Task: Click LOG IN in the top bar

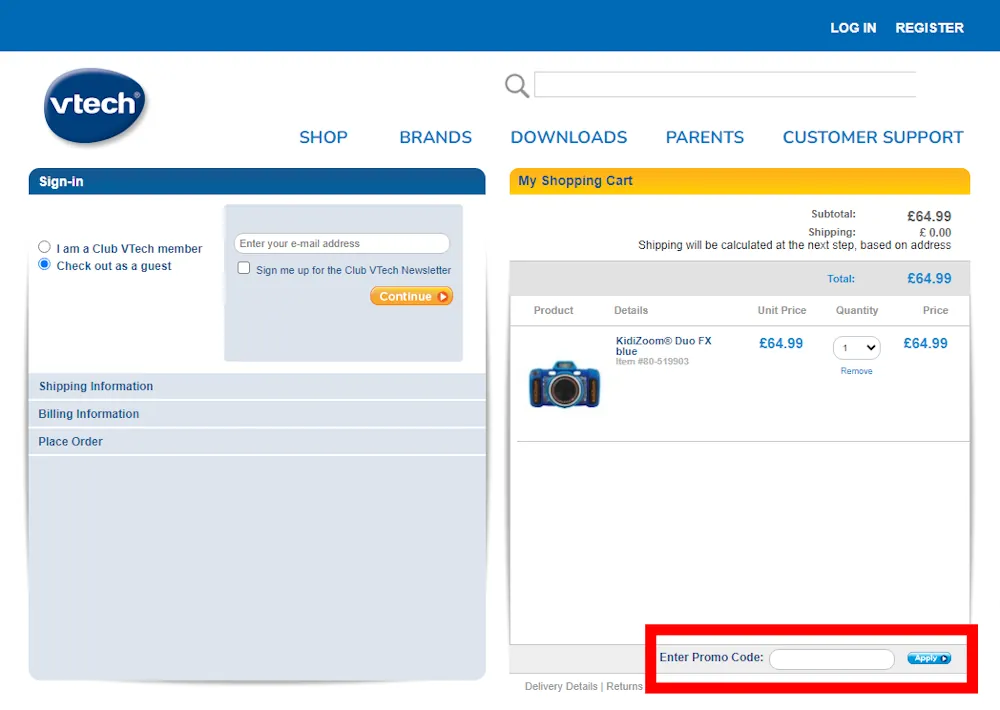Action: tap(853, 27)
